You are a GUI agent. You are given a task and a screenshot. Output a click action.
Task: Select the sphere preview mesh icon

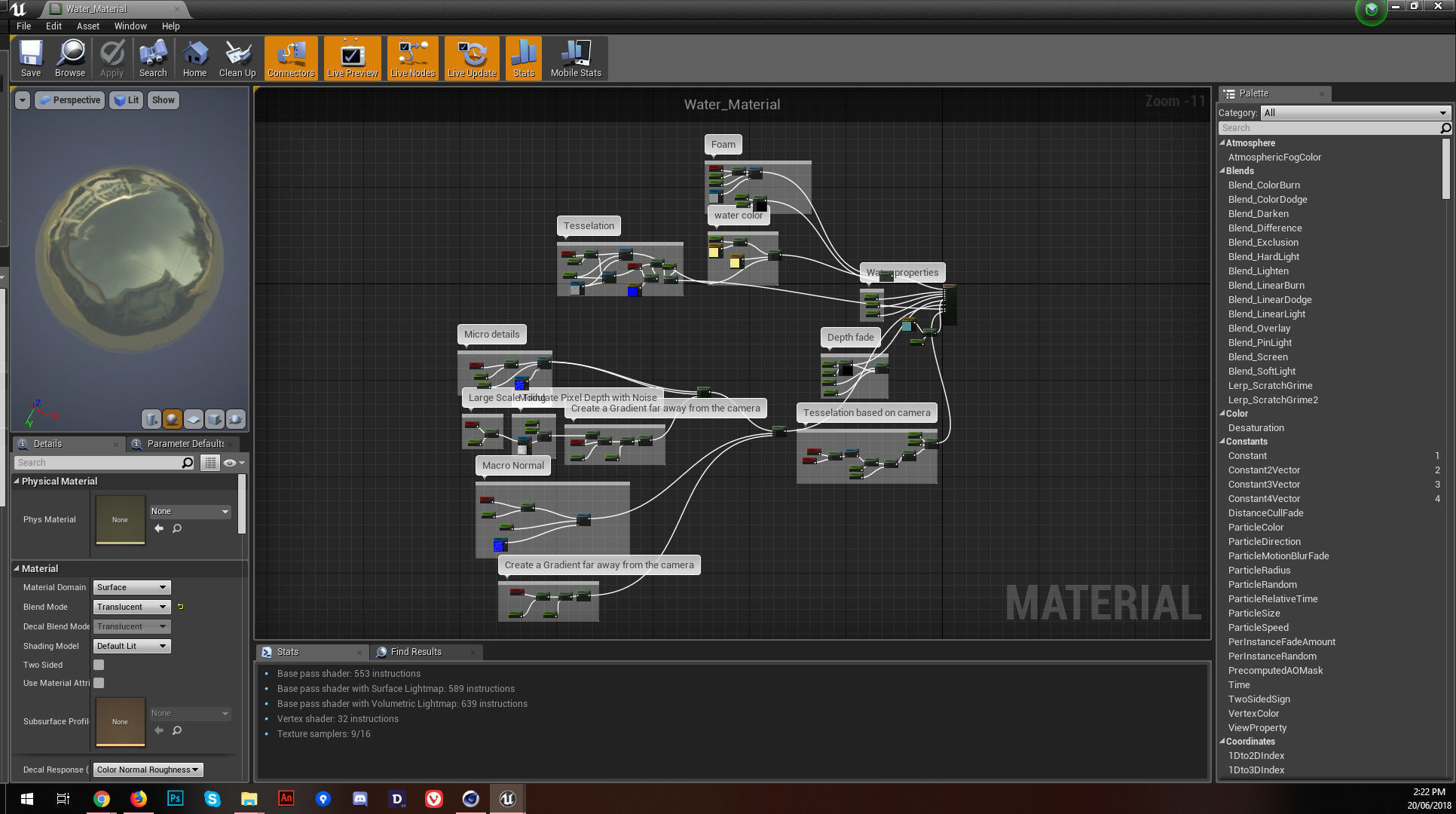tap(173, 419)
